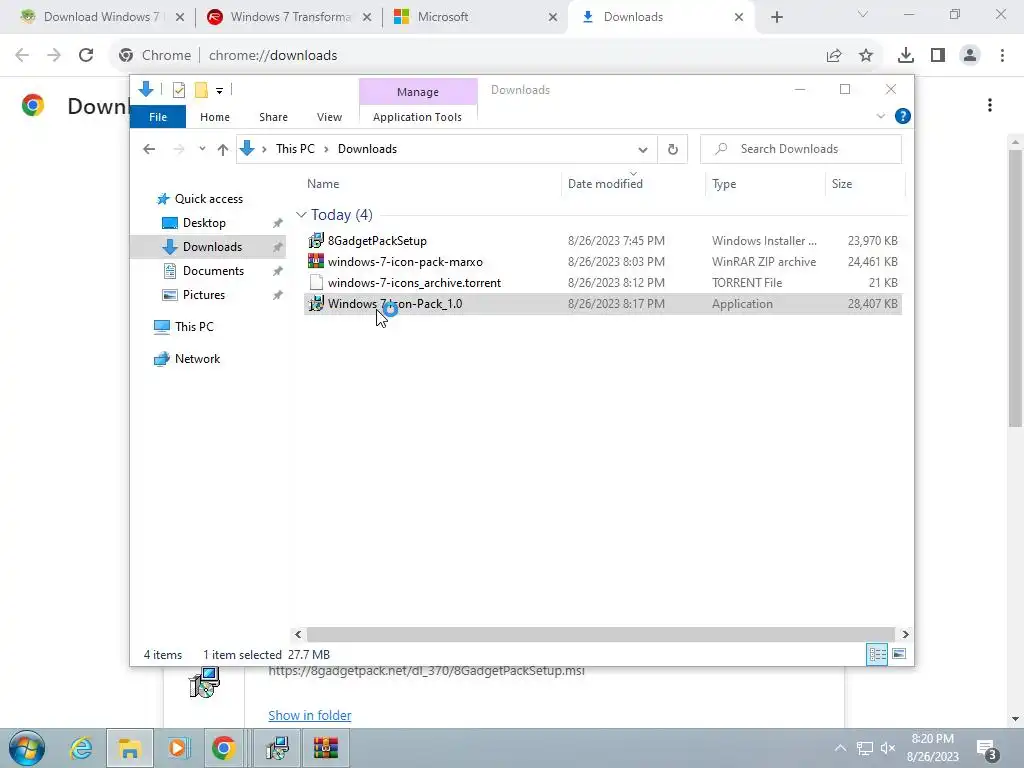This screenshot has width=1024, height=768.
Task: Open the Application Tools tab
Action: (x=417, y=117)
